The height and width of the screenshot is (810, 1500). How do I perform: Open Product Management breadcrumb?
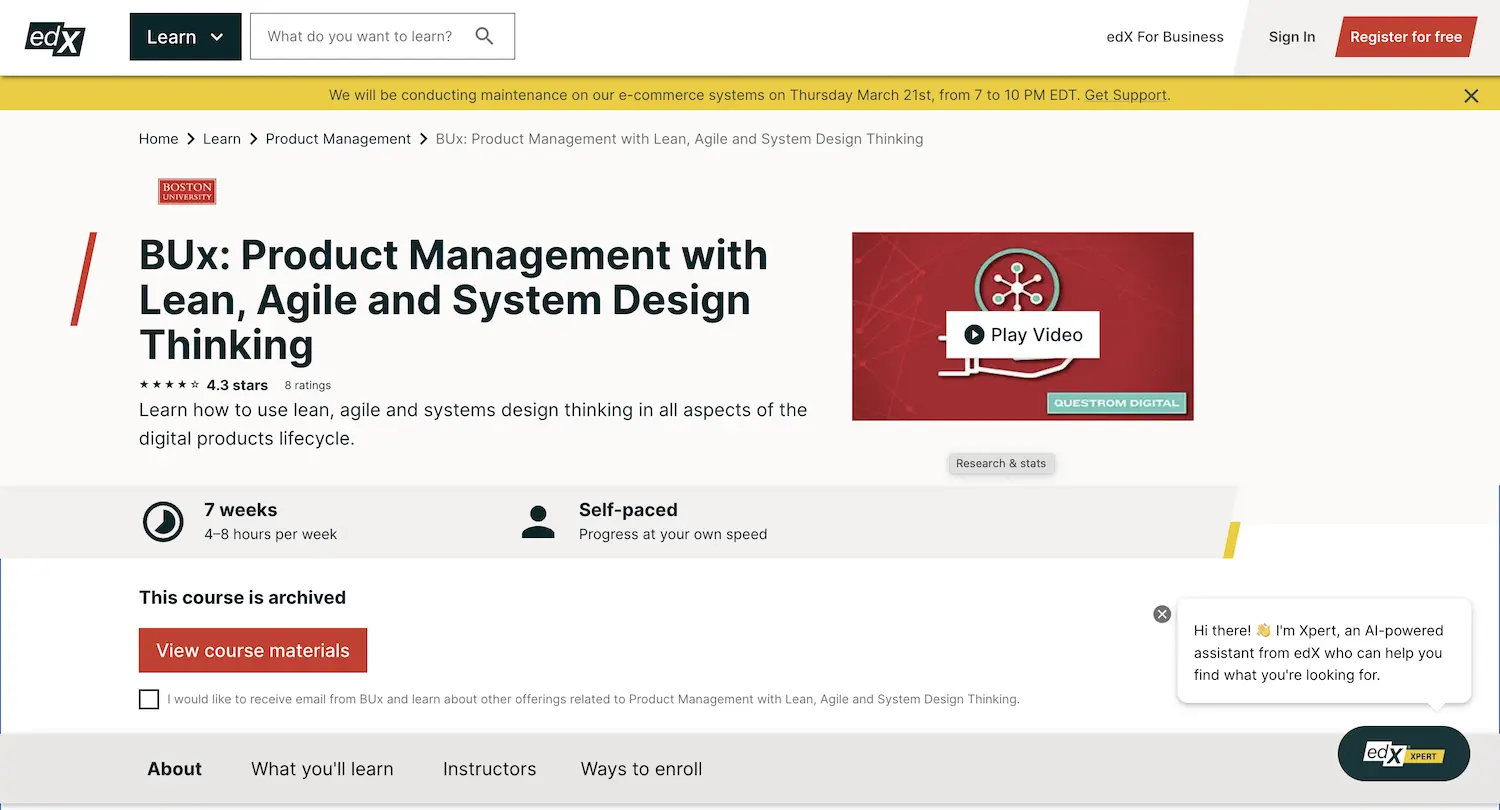click(338, 139)
